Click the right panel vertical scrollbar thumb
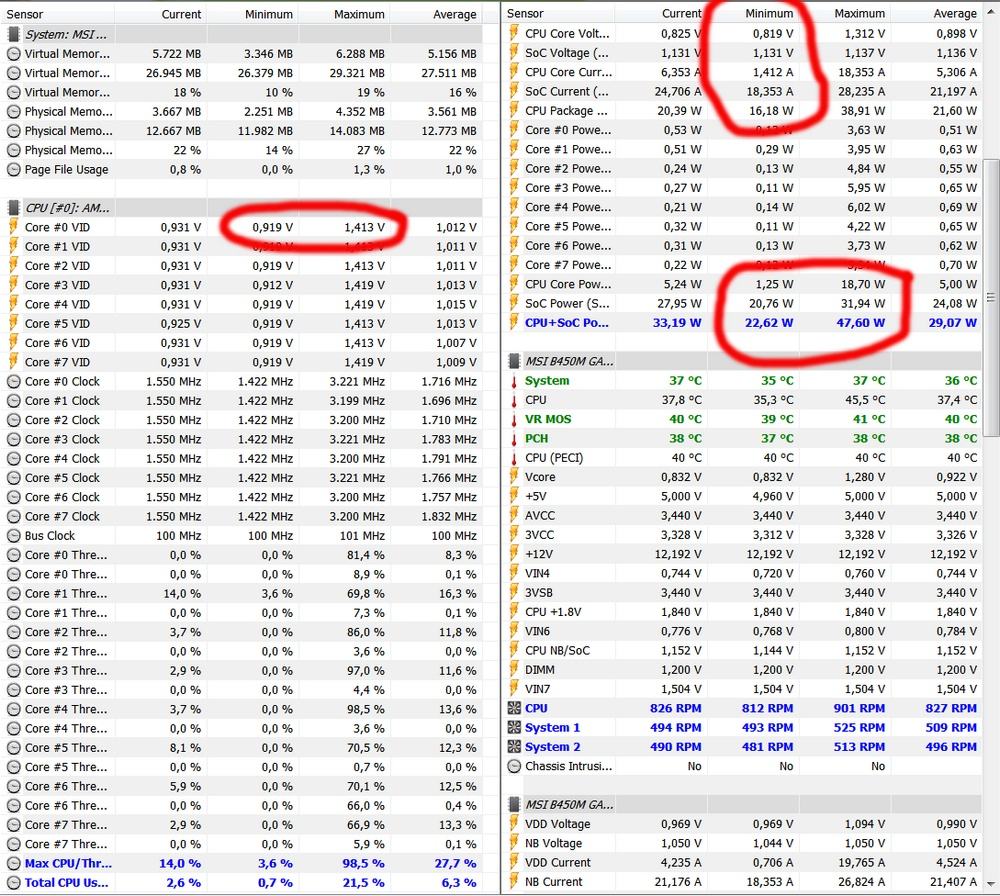This screenshot has width=1000, height=896. (x=990, y=297)
